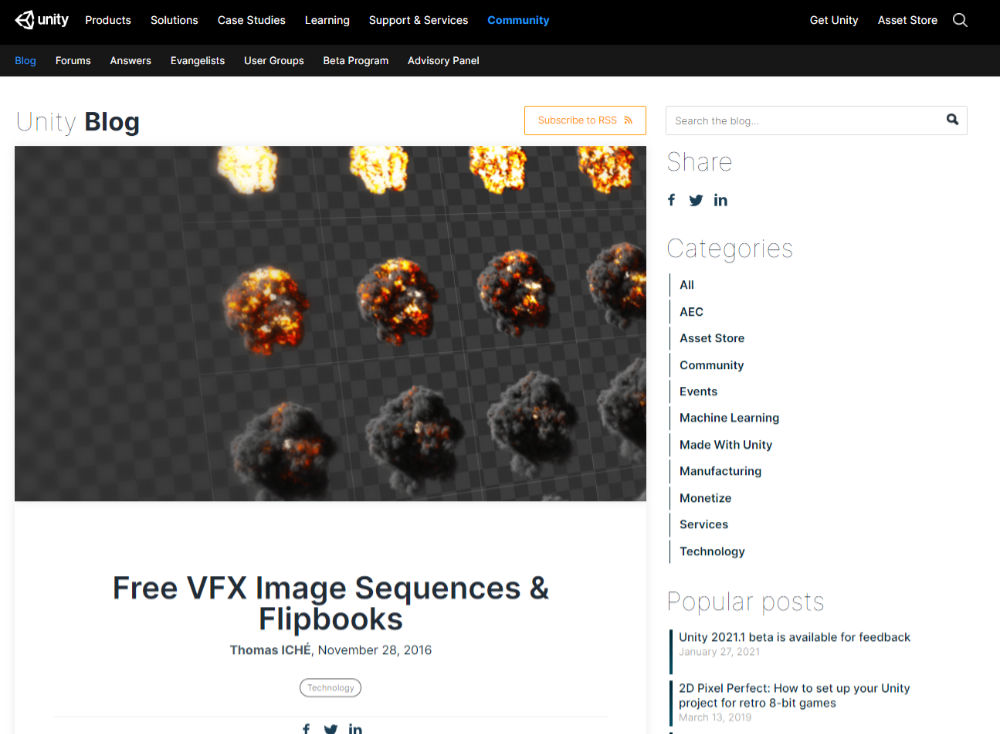The height and width of the screenshot is (734, 1000).
Task: Open the Asset Store header link
Action: (907, 20)
